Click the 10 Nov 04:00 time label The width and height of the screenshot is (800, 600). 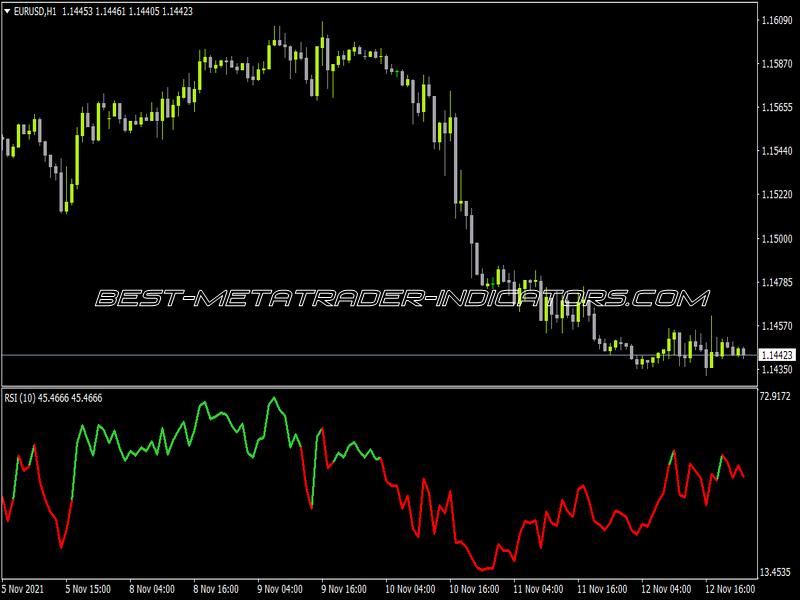coord(410,589)
